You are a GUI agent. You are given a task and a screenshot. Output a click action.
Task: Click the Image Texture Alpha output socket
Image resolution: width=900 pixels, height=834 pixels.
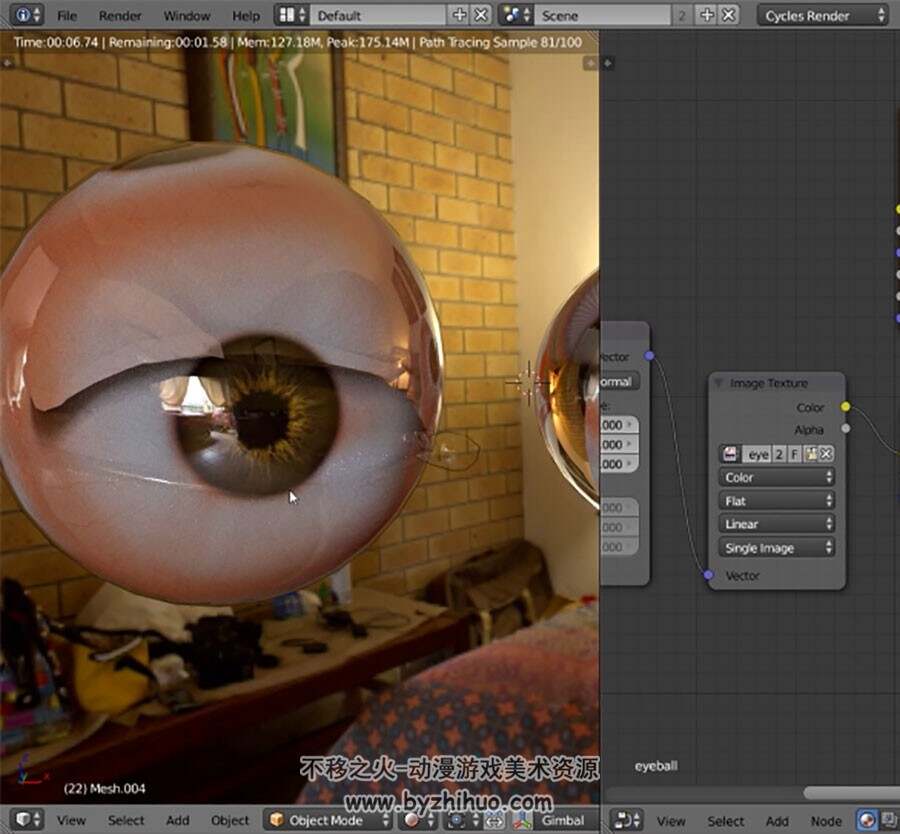[x=845, y=428]
